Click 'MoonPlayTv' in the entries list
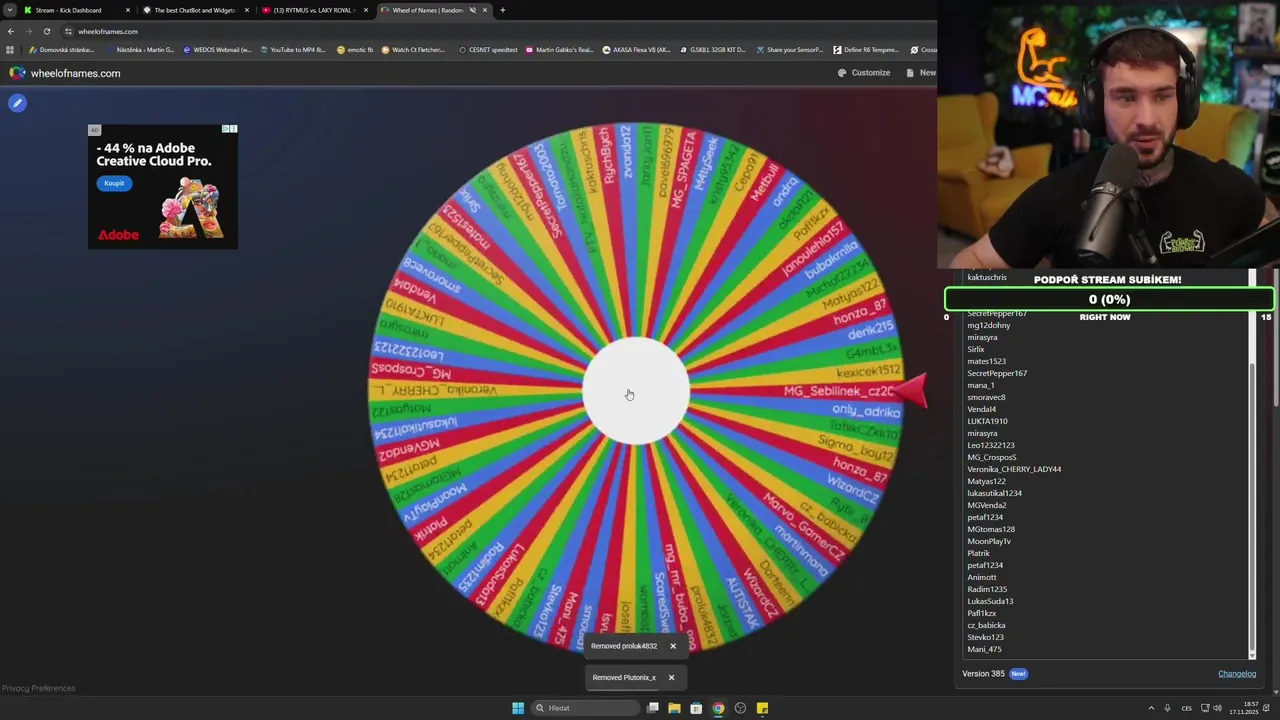Screen dimensions: 1280x720 [989, 541]
